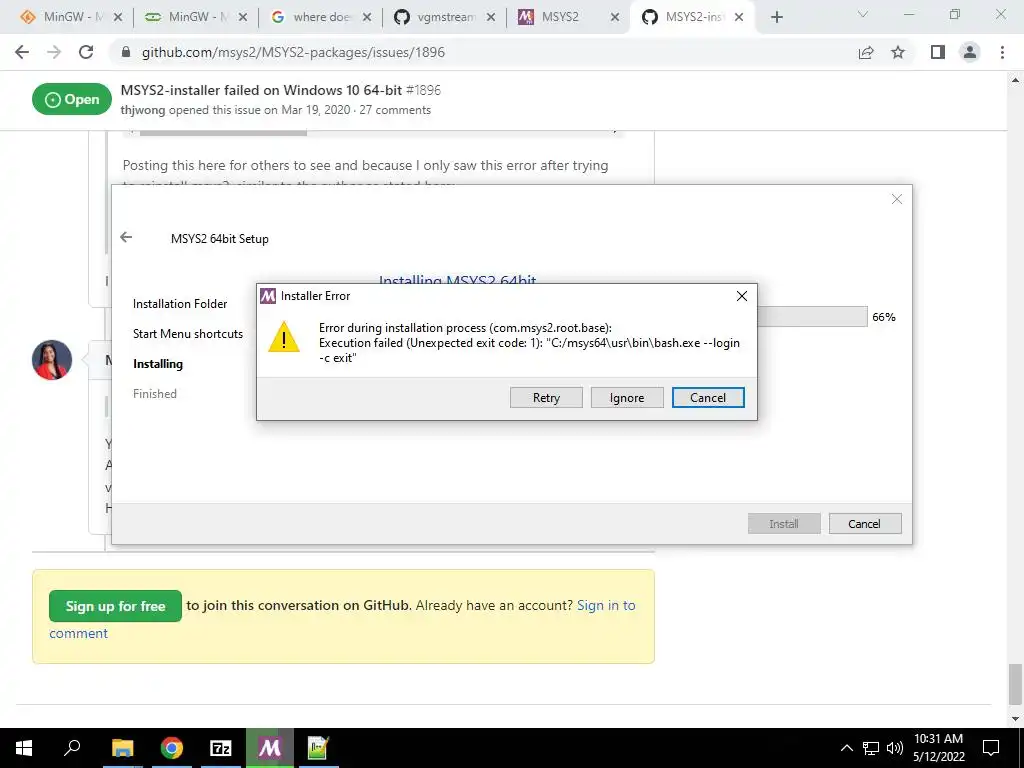Click the back arrow in MSYS2 Setup
The height and width of the screenshot is (768, 1024).
[126, 238]
